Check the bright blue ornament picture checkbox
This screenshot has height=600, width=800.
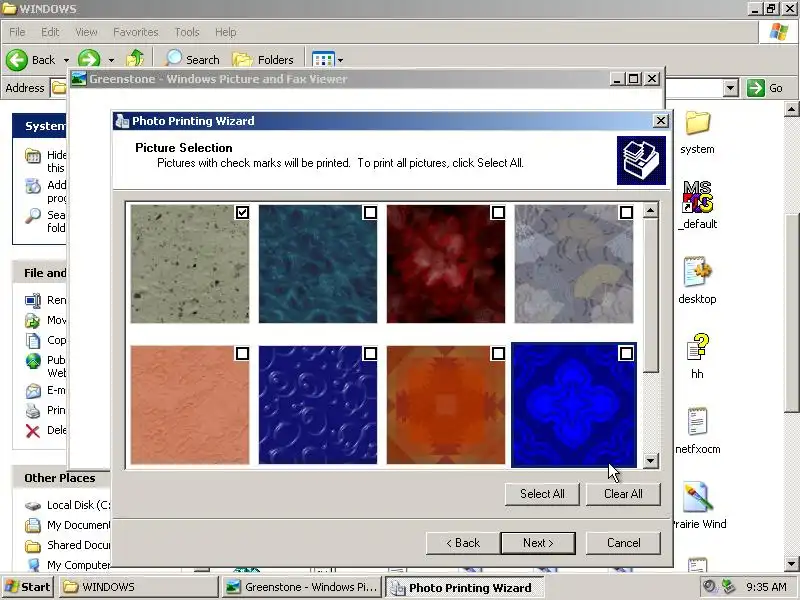pos(627,354)
